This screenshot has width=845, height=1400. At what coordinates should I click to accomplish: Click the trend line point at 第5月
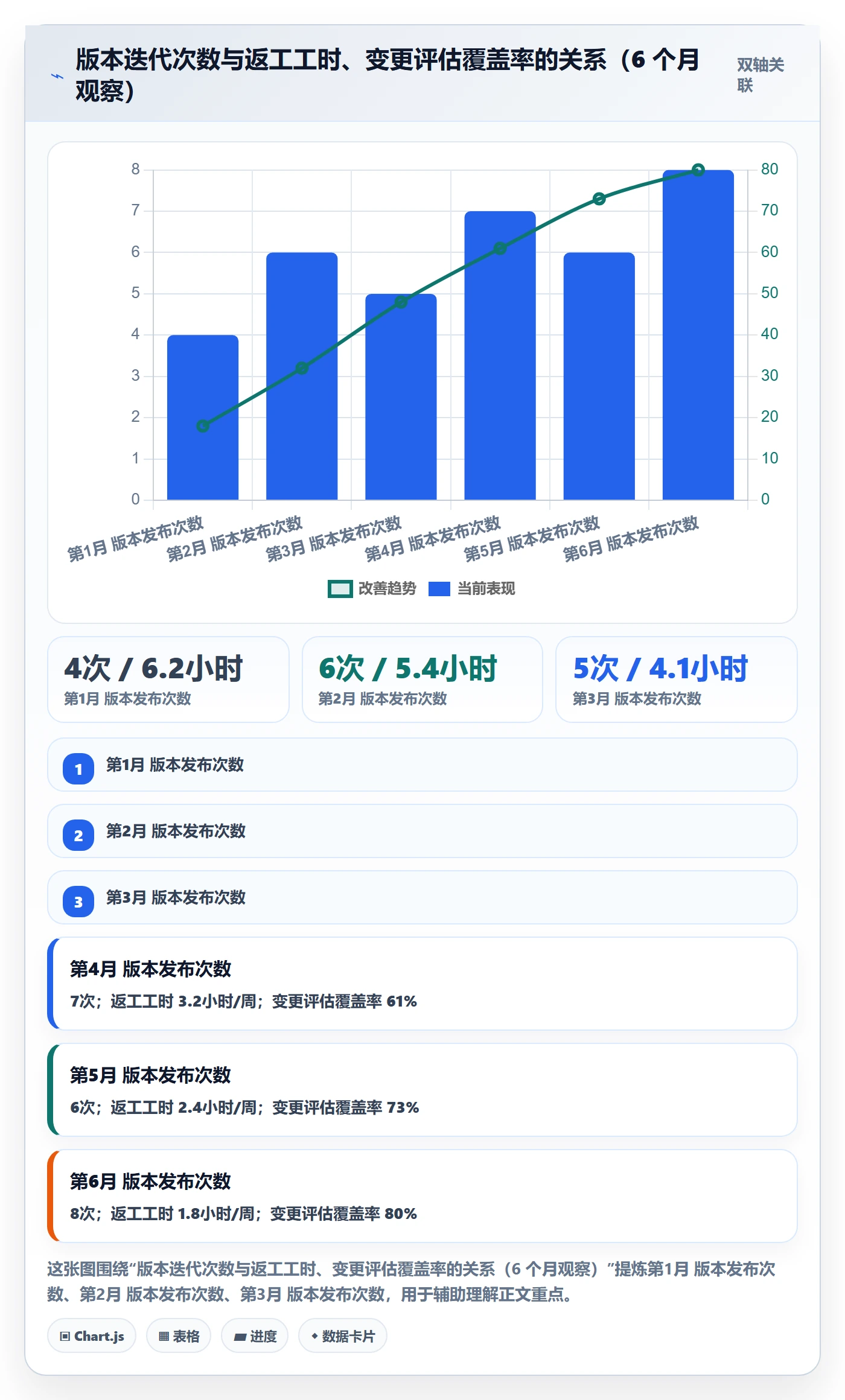pyautogui.click(x=599, y=199)
